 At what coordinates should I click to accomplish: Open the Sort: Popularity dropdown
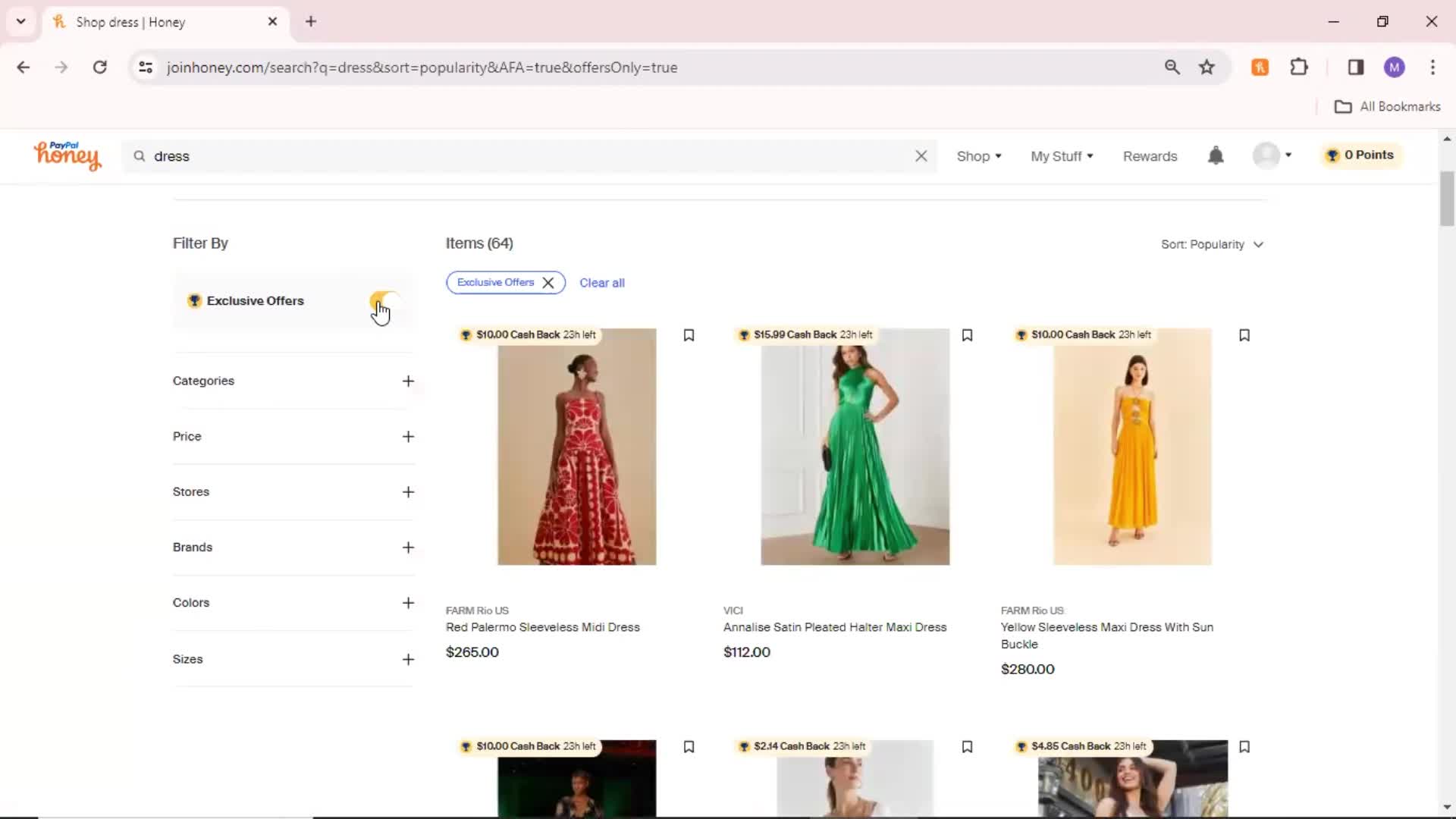click(1212, 244)
